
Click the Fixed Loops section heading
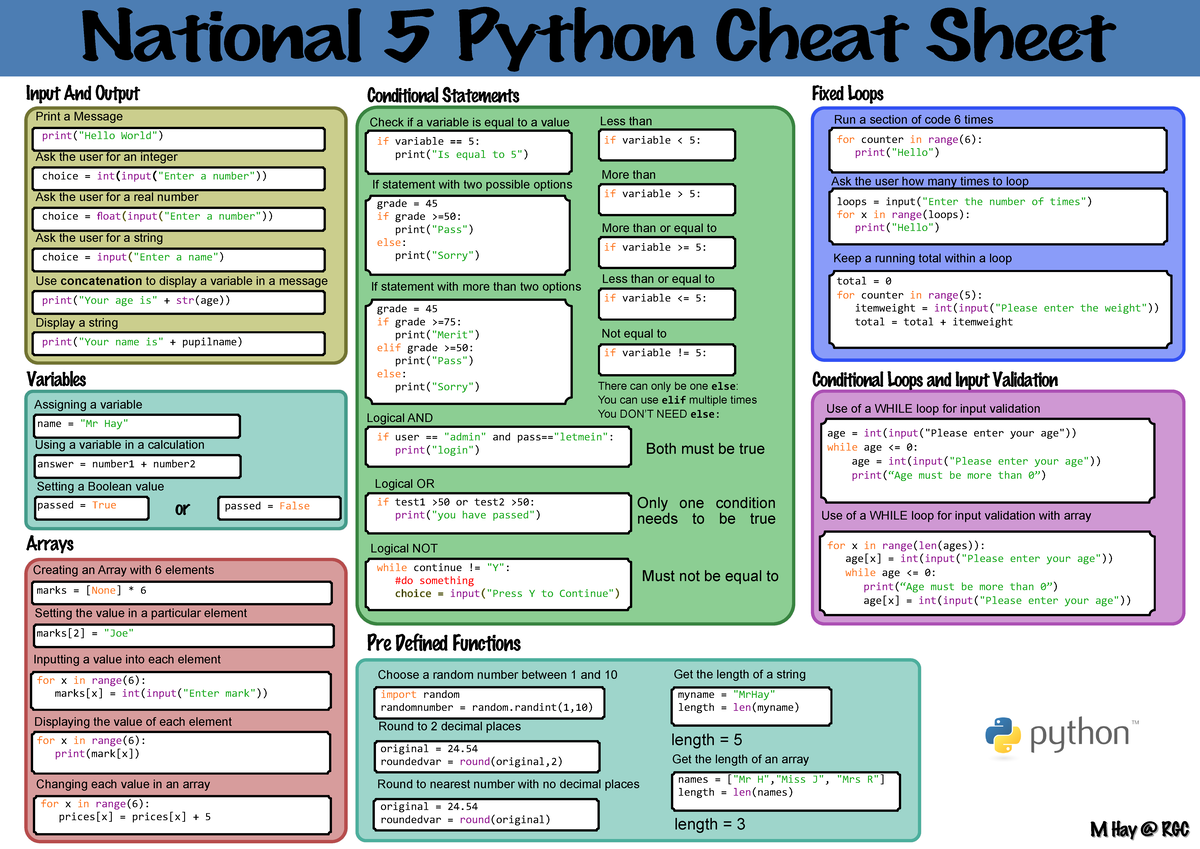(847, 94)
